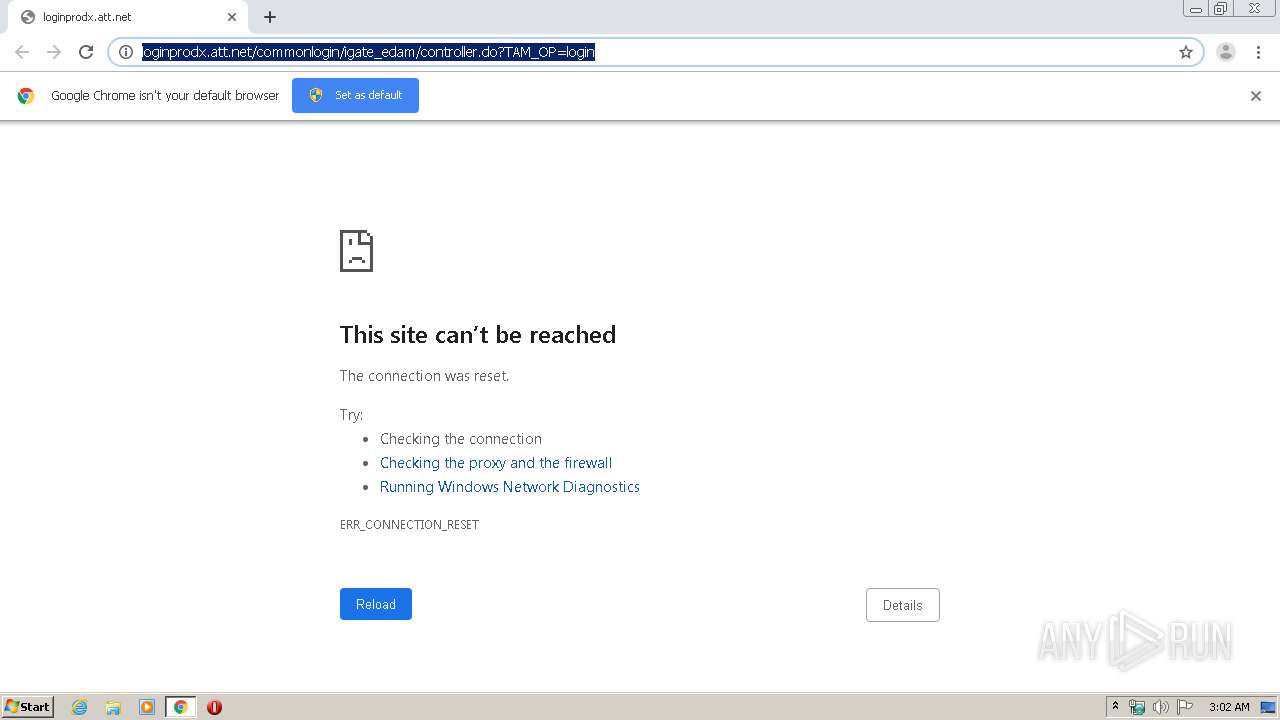This screenshot has width=1280, height=720.
Task: Open Windows Media Player taskbar icon
Action: point(147,707)
